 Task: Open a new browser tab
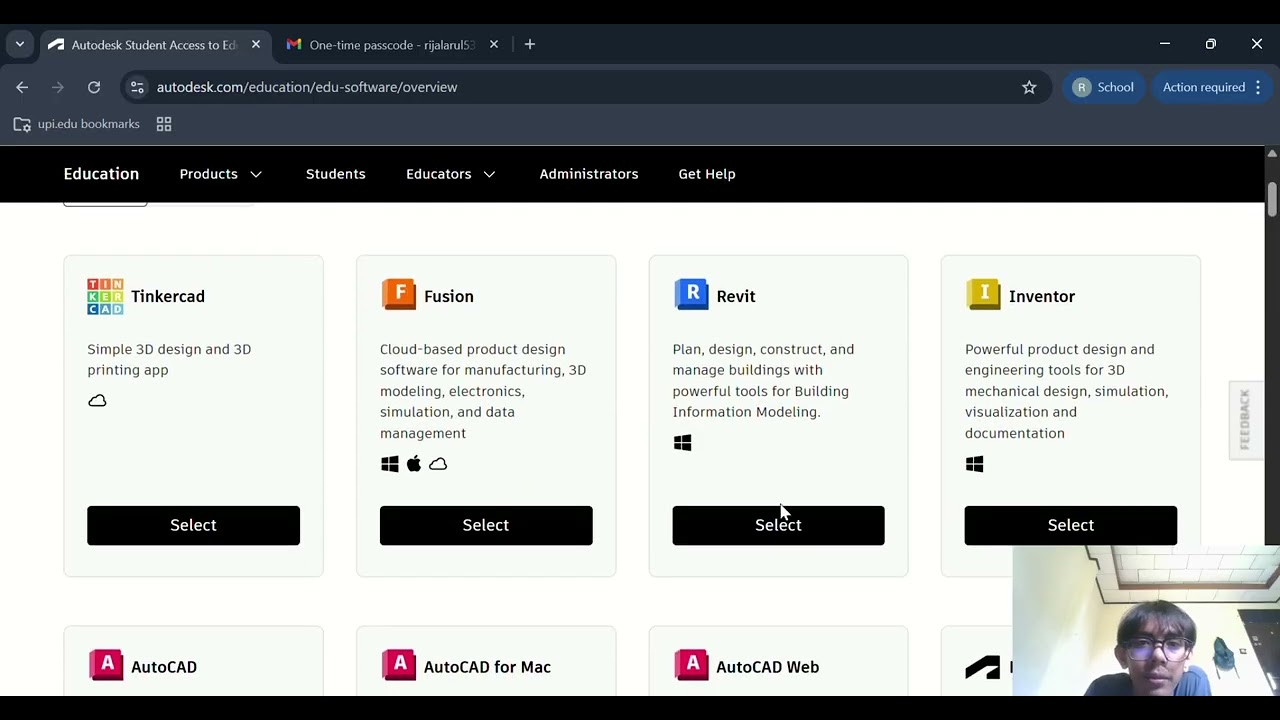(530, 44)
